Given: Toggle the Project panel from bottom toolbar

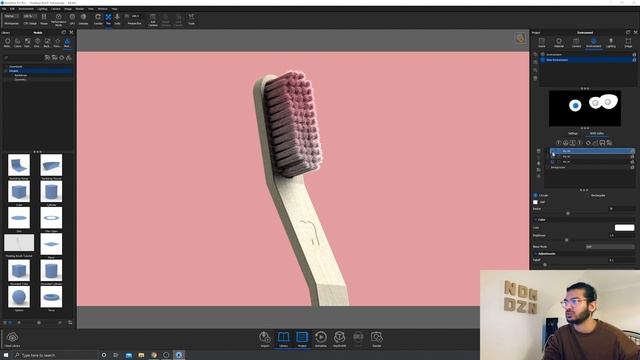Looking at the screenshot, I should point(302,339).
